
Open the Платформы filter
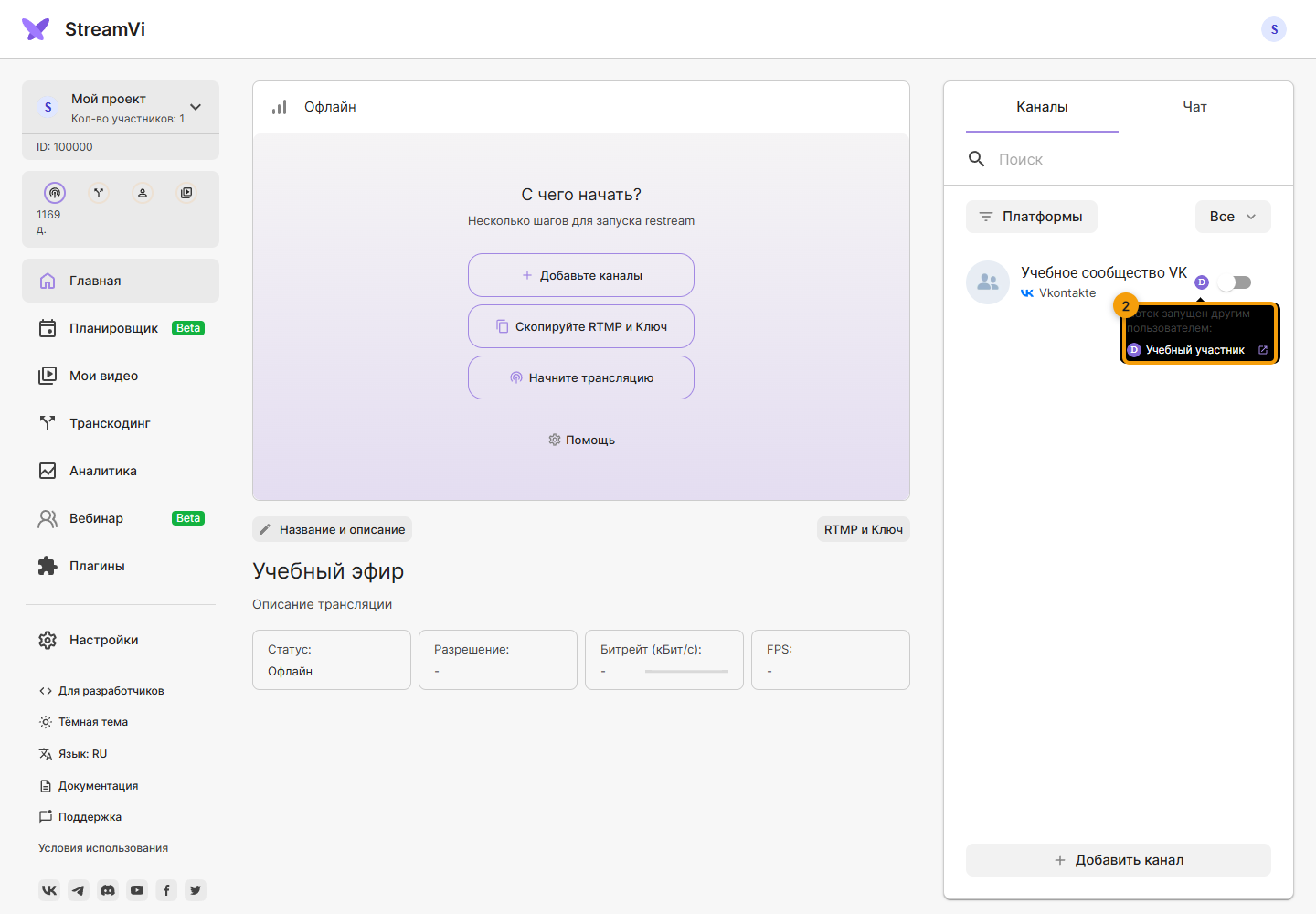pos(1032,217)
